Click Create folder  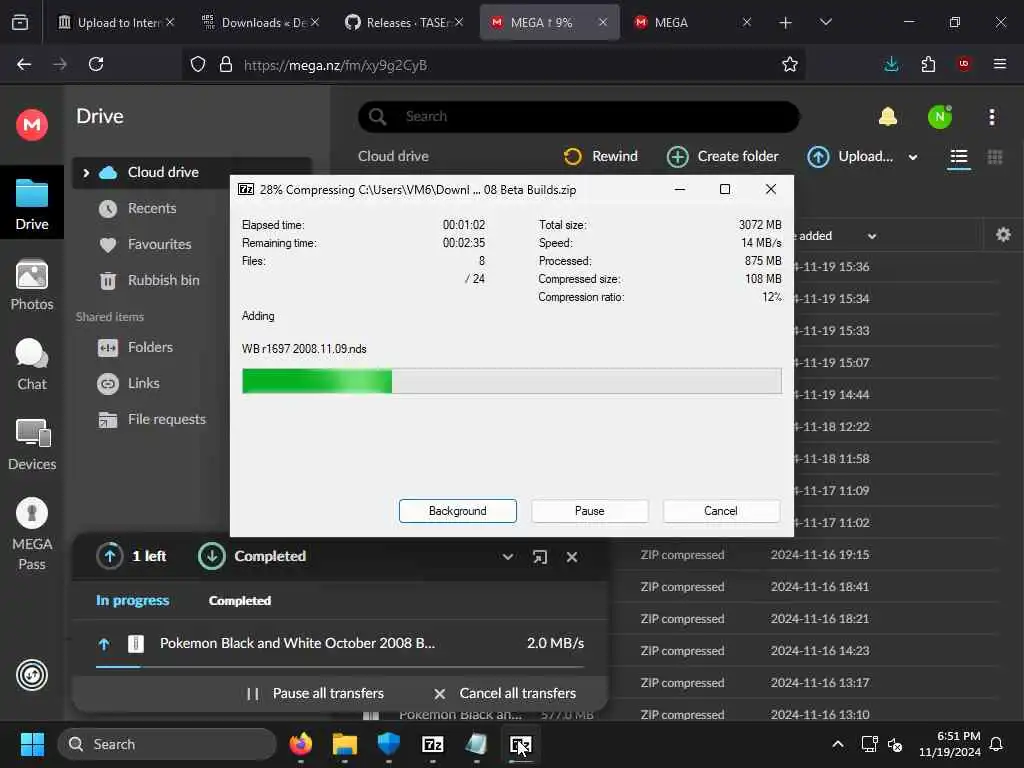click(722, 157)
